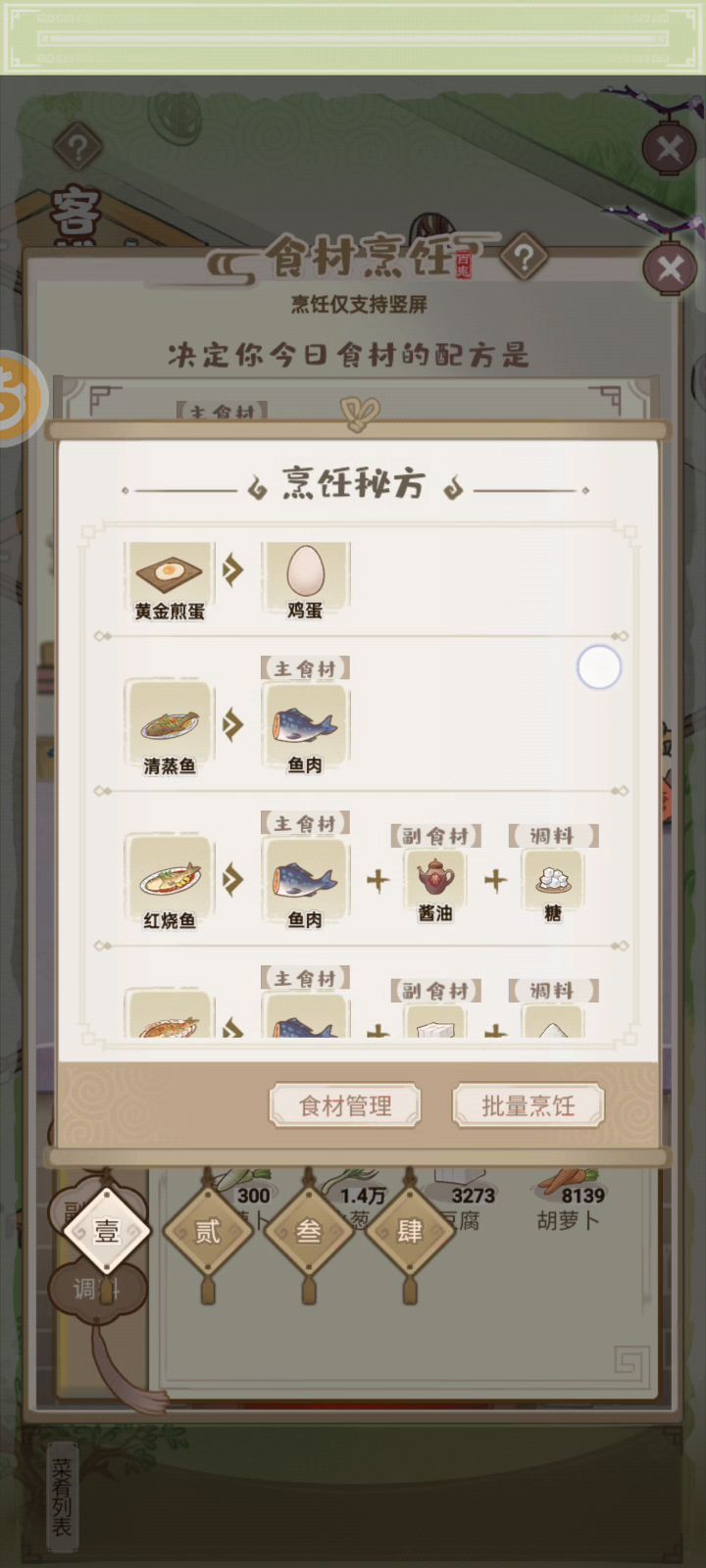Switch to the 叁 tab
This screenshot has width=706, height=1568.
[309, 1231]
